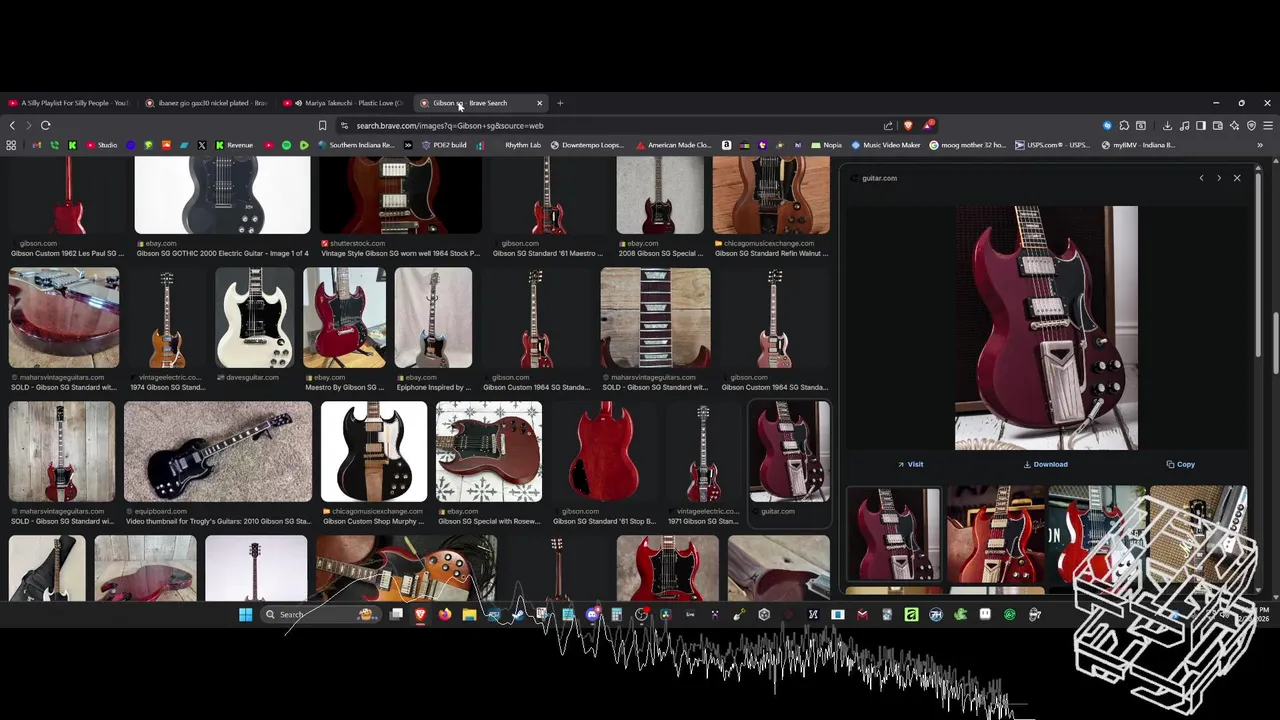Show hidden bookmarks with double chevron
1280x720 pixels.
coord(1260,145)
